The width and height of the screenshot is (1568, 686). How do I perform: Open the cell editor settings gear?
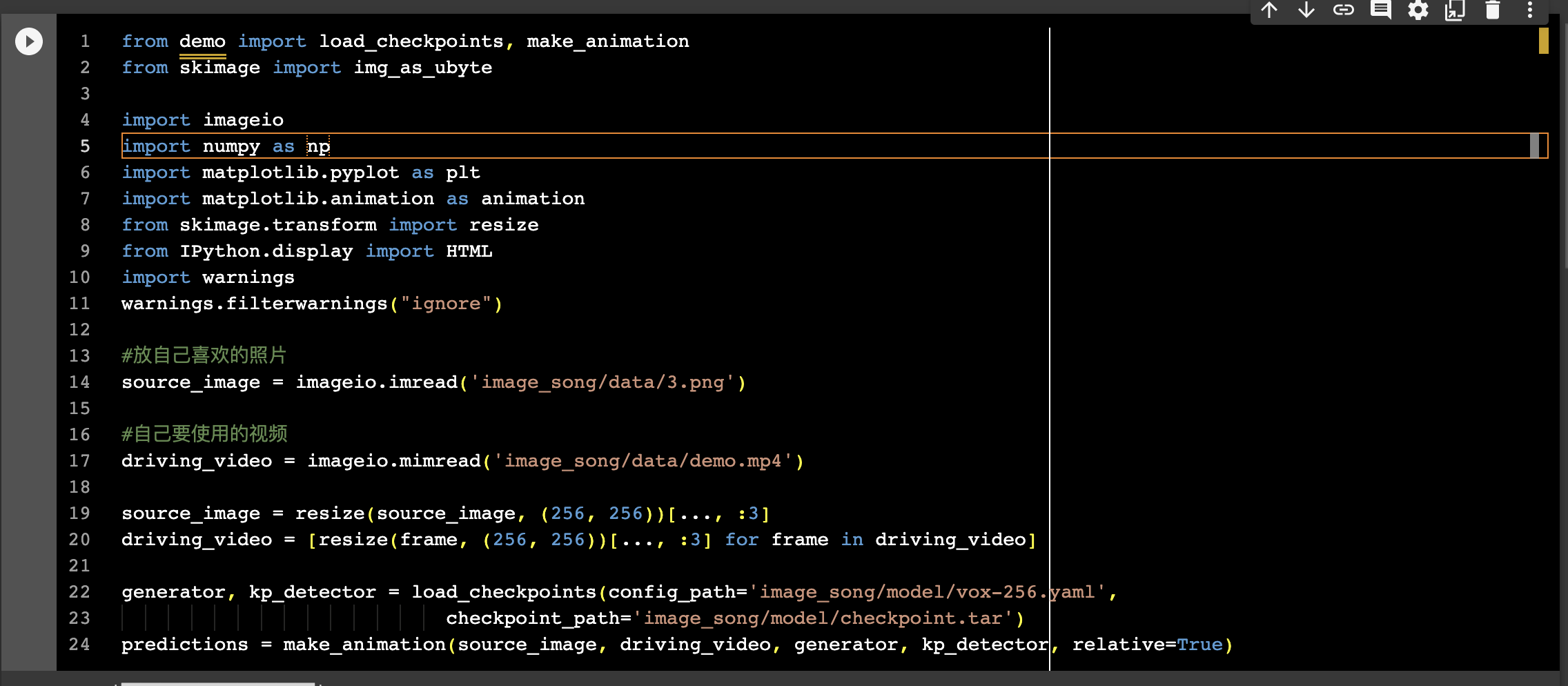[1418, 10]
